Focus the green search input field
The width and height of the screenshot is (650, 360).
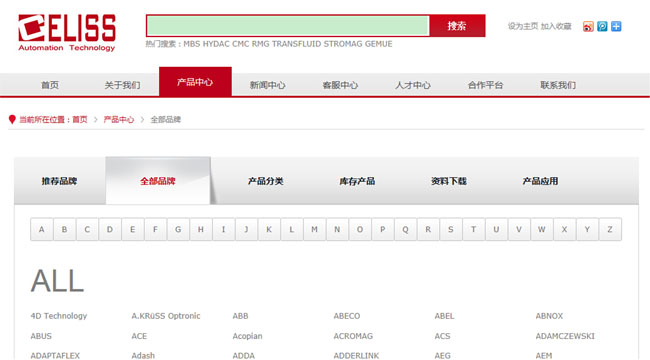pyautogui.click(x=288, y=26)
